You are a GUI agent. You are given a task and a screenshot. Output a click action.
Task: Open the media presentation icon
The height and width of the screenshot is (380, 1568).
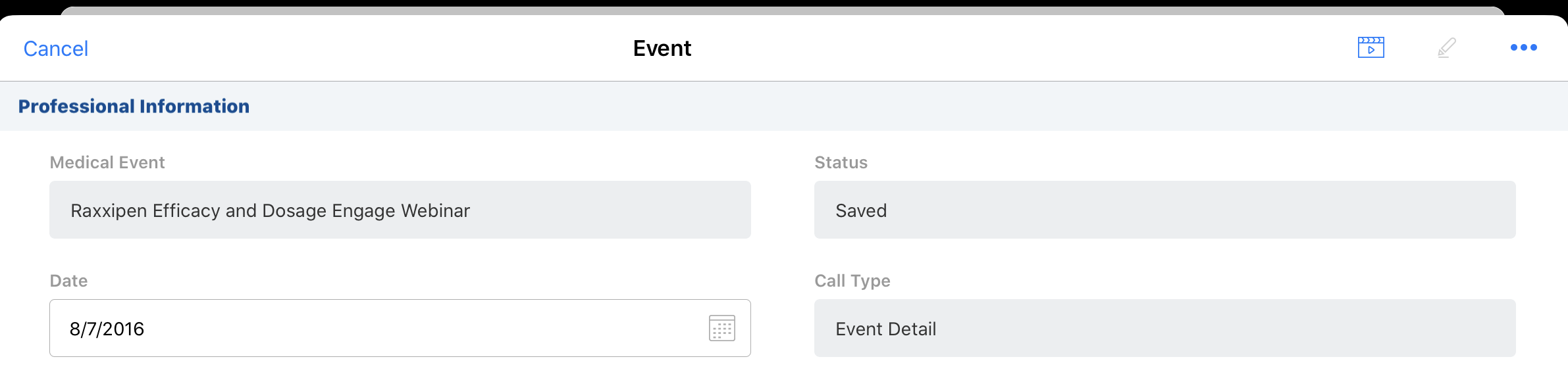click(x=1371, y=47)
